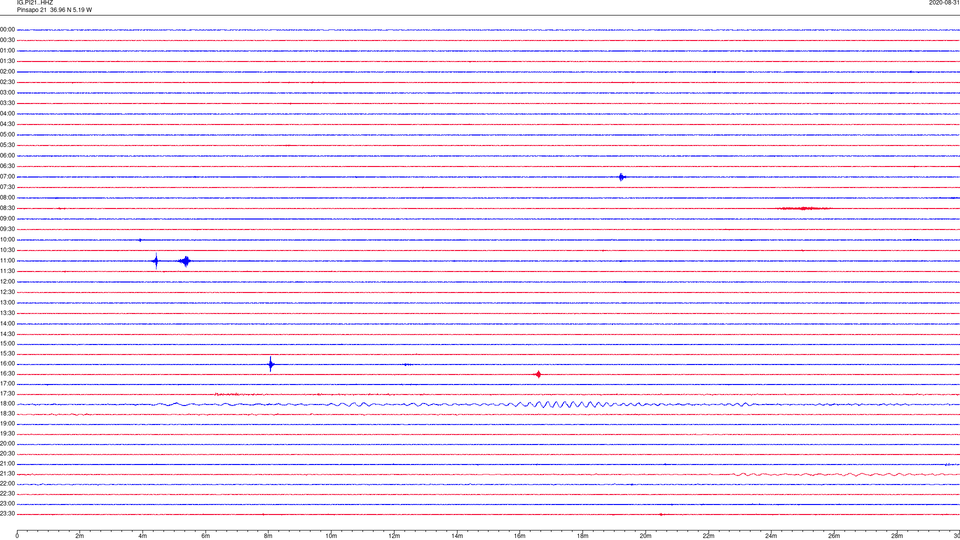Click the 21:30 trace time label

[x=7, y=474]
